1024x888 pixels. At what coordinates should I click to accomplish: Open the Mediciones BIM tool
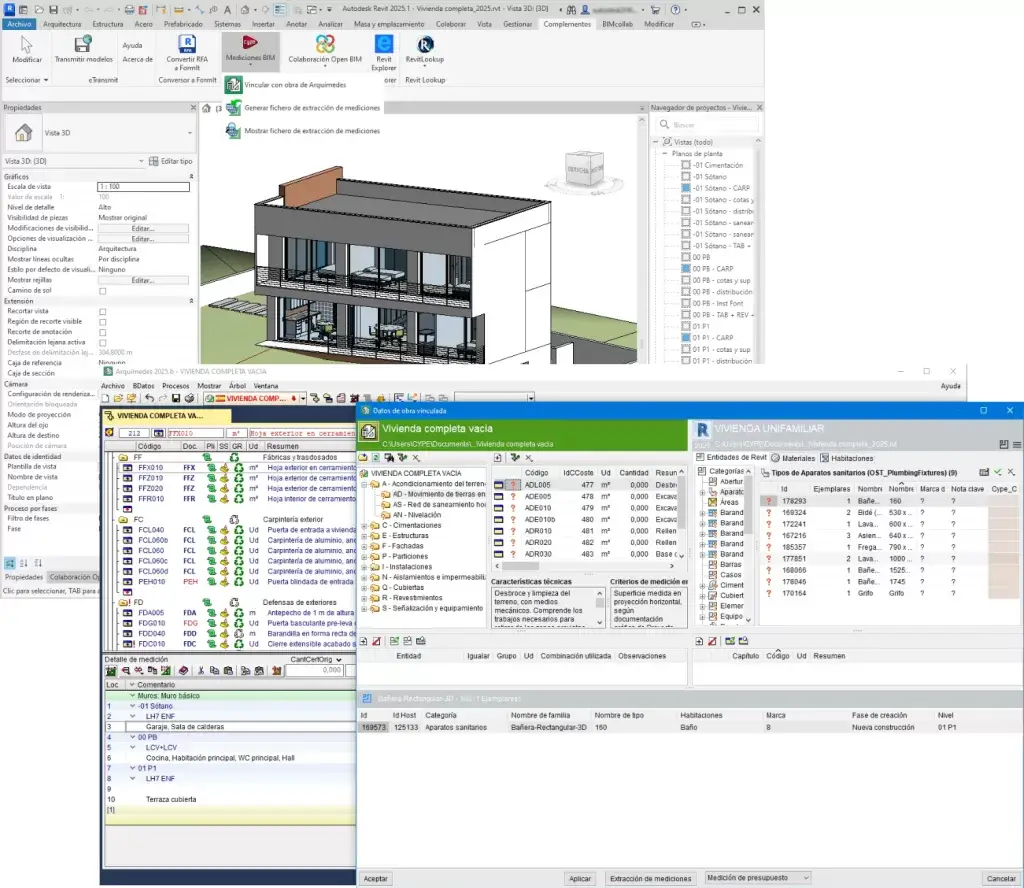(249, 50)
